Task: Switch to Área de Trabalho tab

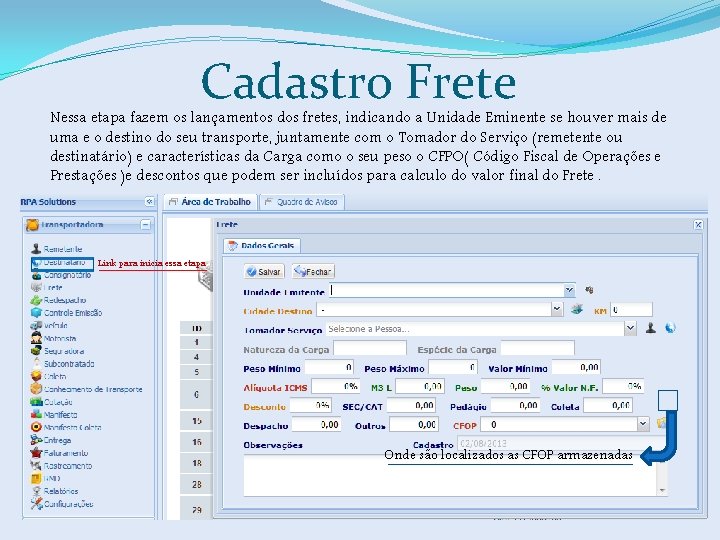Action: click(x=210, y=202)
